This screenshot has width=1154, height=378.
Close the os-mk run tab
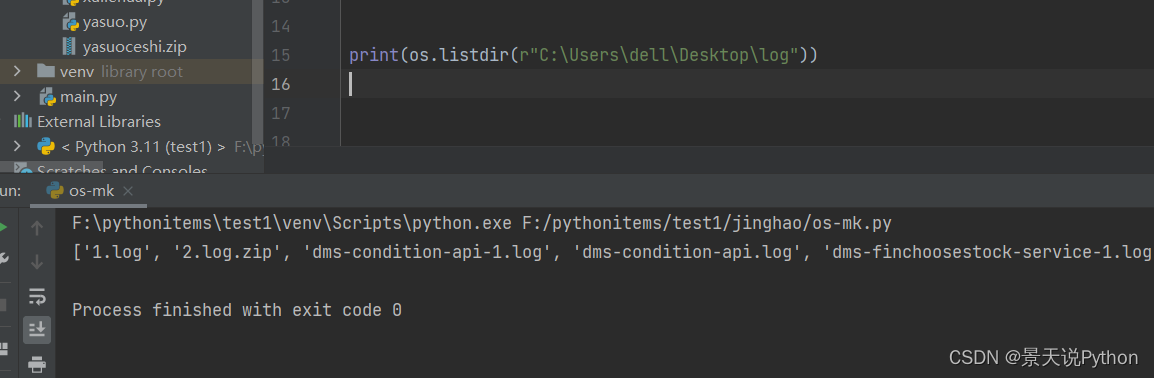coord(128,191)
